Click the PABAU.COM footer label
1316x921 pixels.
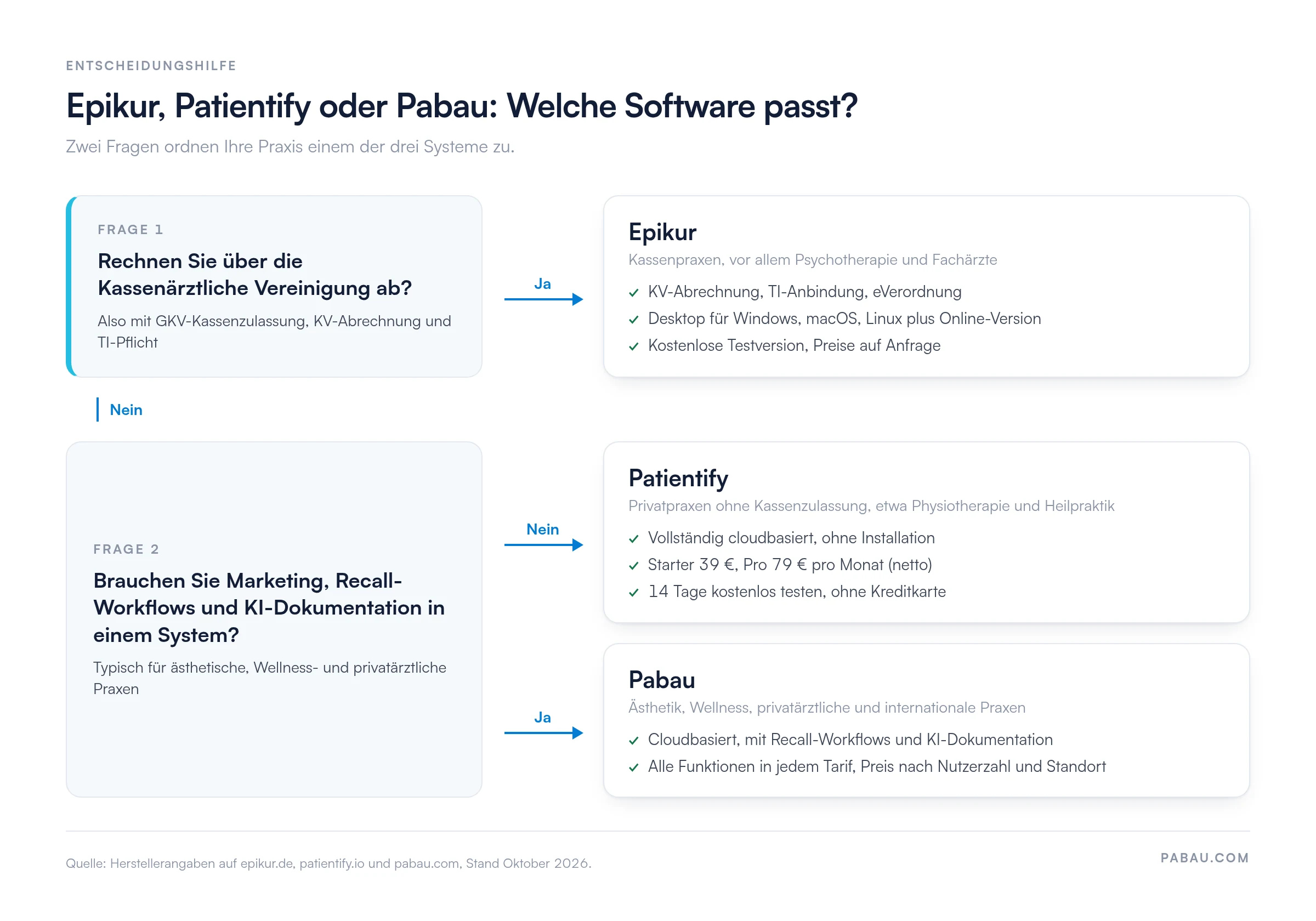coord(1204,858)
